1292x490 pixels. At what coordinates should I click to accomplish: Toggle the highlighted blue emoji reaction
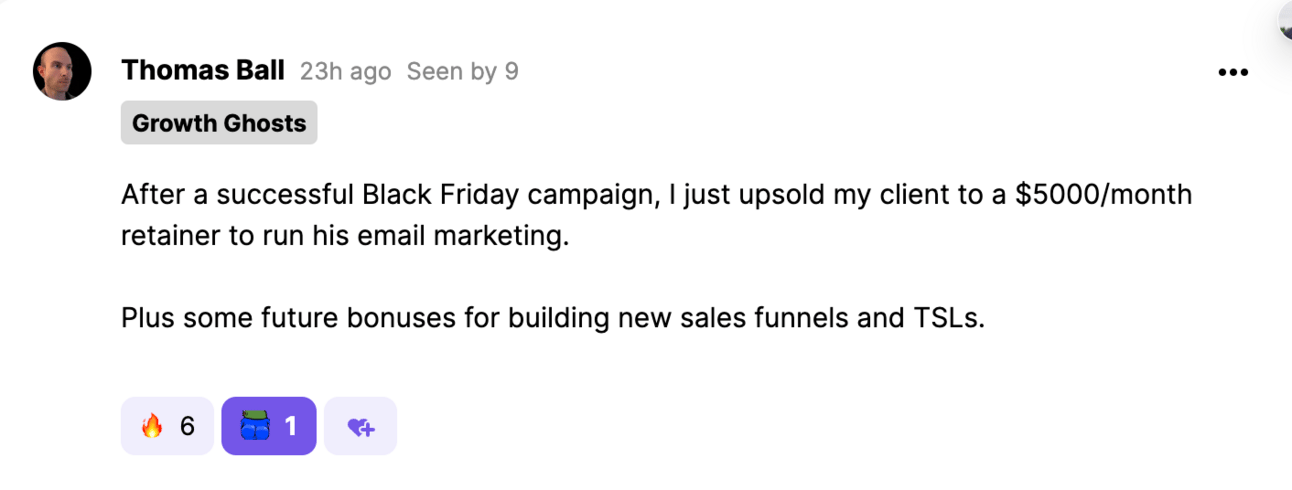tap(268, 426)
